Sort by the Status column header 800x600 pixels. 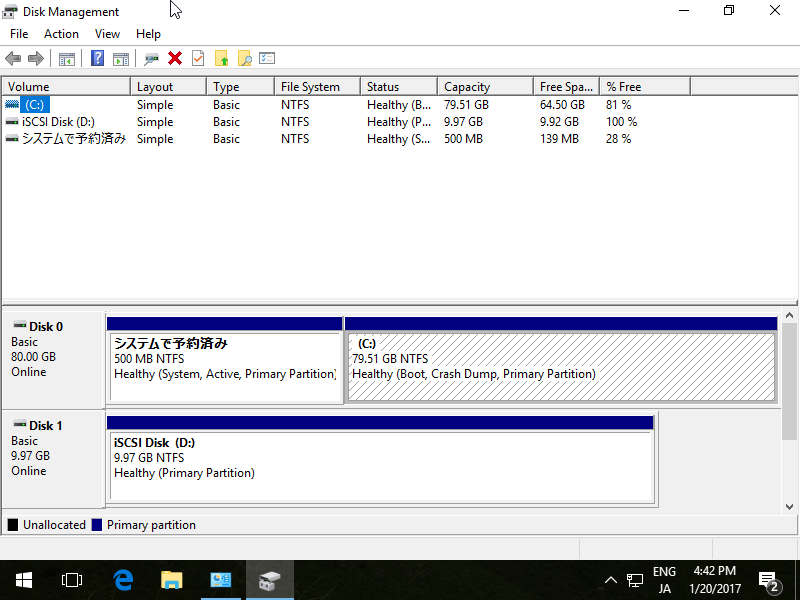pyautogui.click(x=399, y=87)
